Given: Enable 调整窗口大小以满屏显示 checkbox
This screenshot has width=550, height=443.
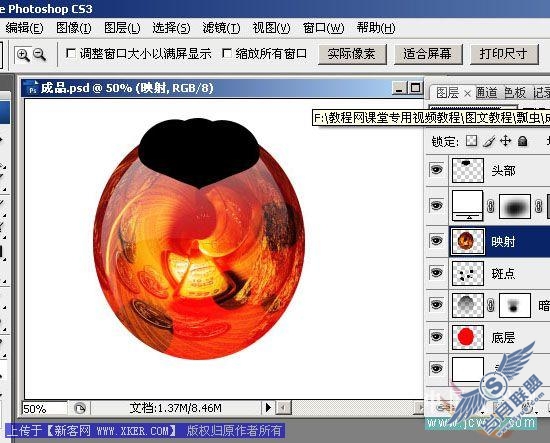Looking at the screenshot, I should tap(71, 54).
